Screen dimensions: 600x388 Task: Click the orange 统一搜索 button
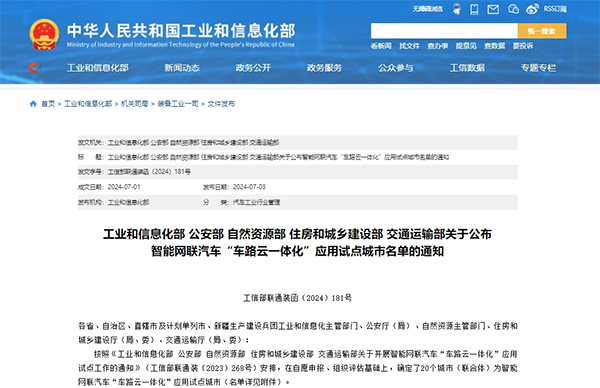click(542, 31)
